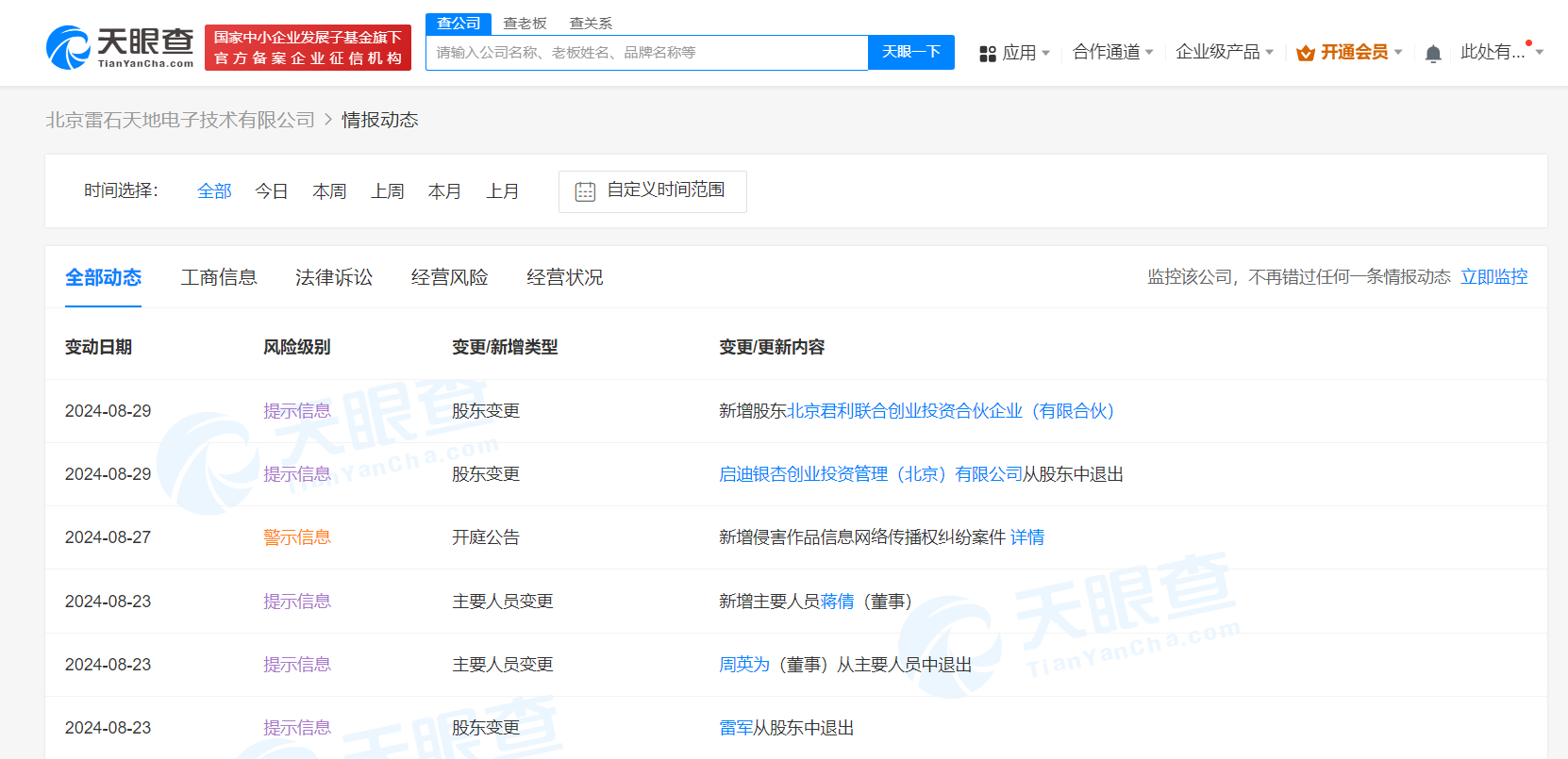Click 警示信息 risk level on 2024-08-27 row

pyautogui.click(x=297, y=537)
